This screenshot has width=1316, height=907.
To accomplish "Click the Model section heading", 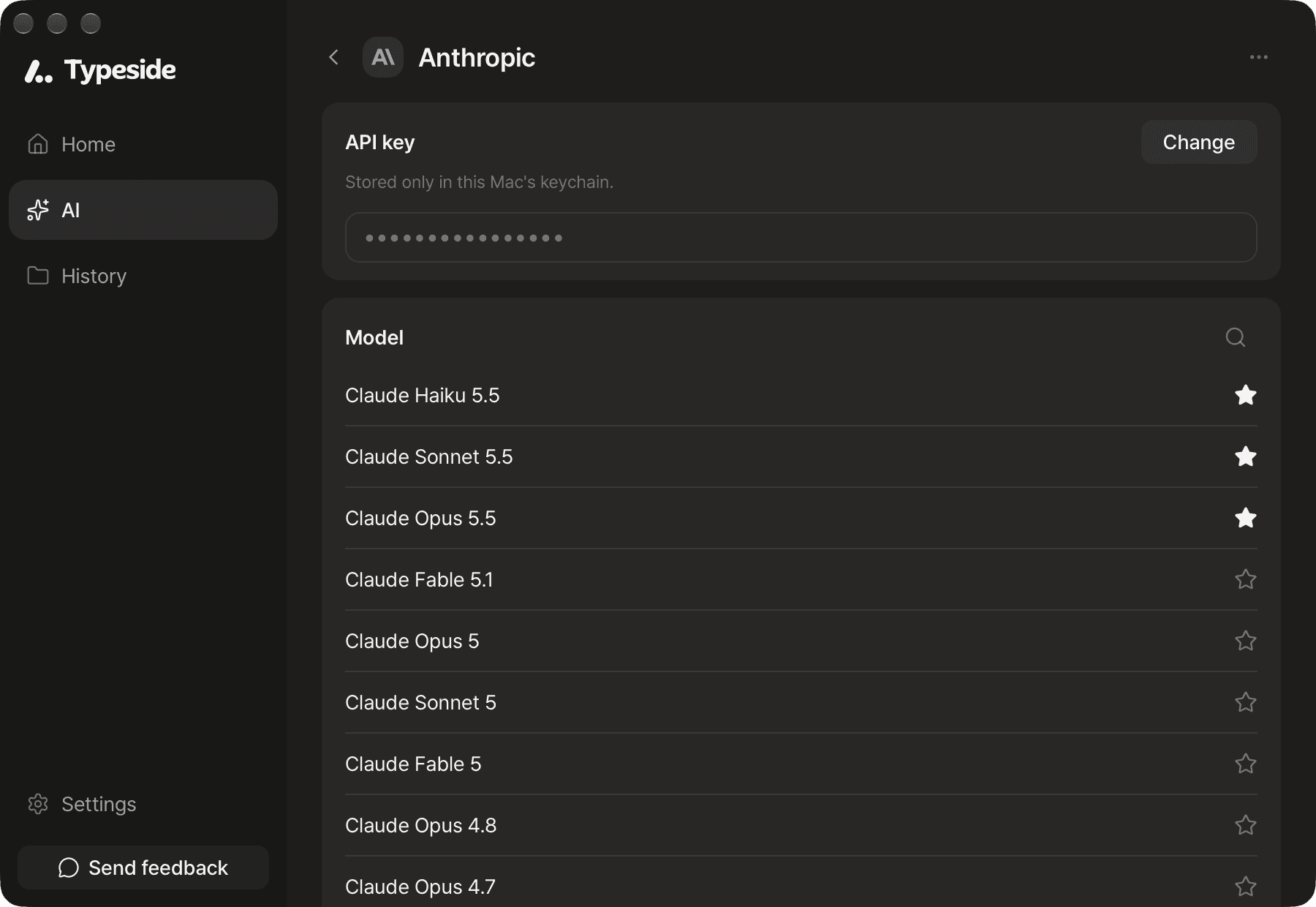I will click(x=374, y=337).
